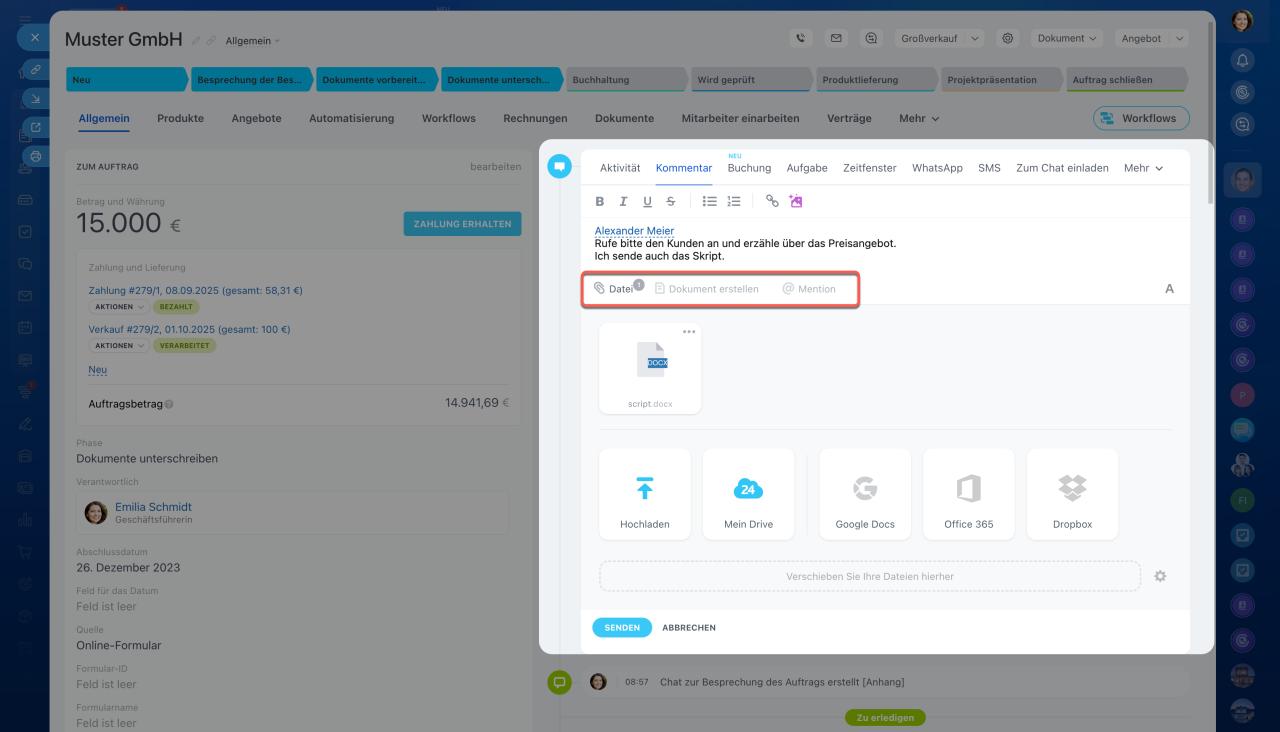Click the file drop zone 'Verschieben Sie Ihre Dateien hierher'
Screen dimensions: 1280x732
[870, 576]
